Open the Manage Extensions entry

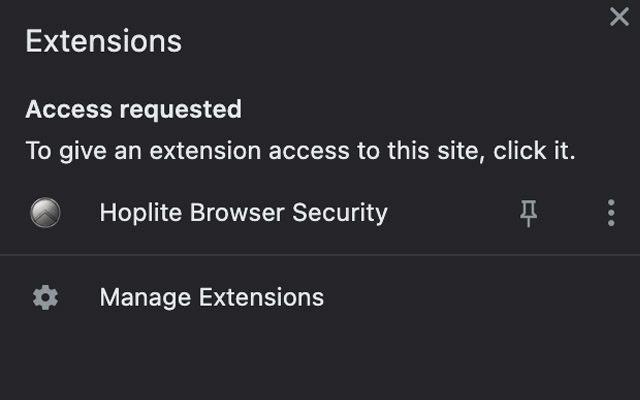click(x=211, y=297)
